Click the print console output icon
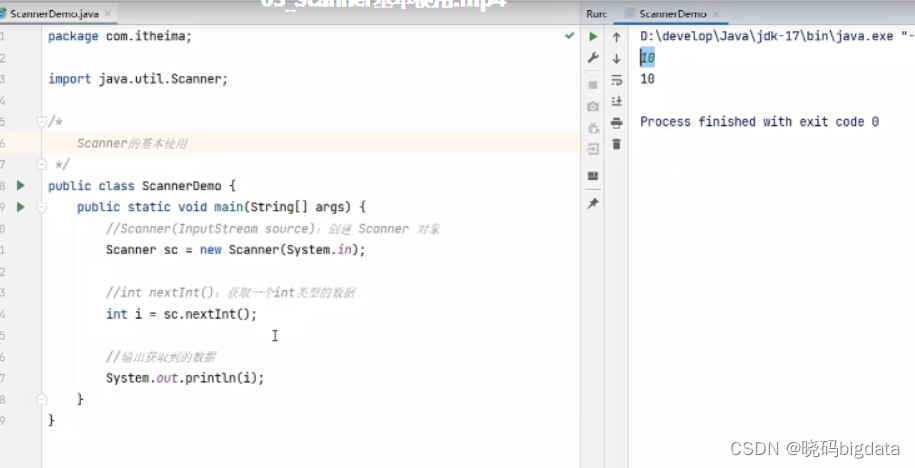 (x=616, y=123)
